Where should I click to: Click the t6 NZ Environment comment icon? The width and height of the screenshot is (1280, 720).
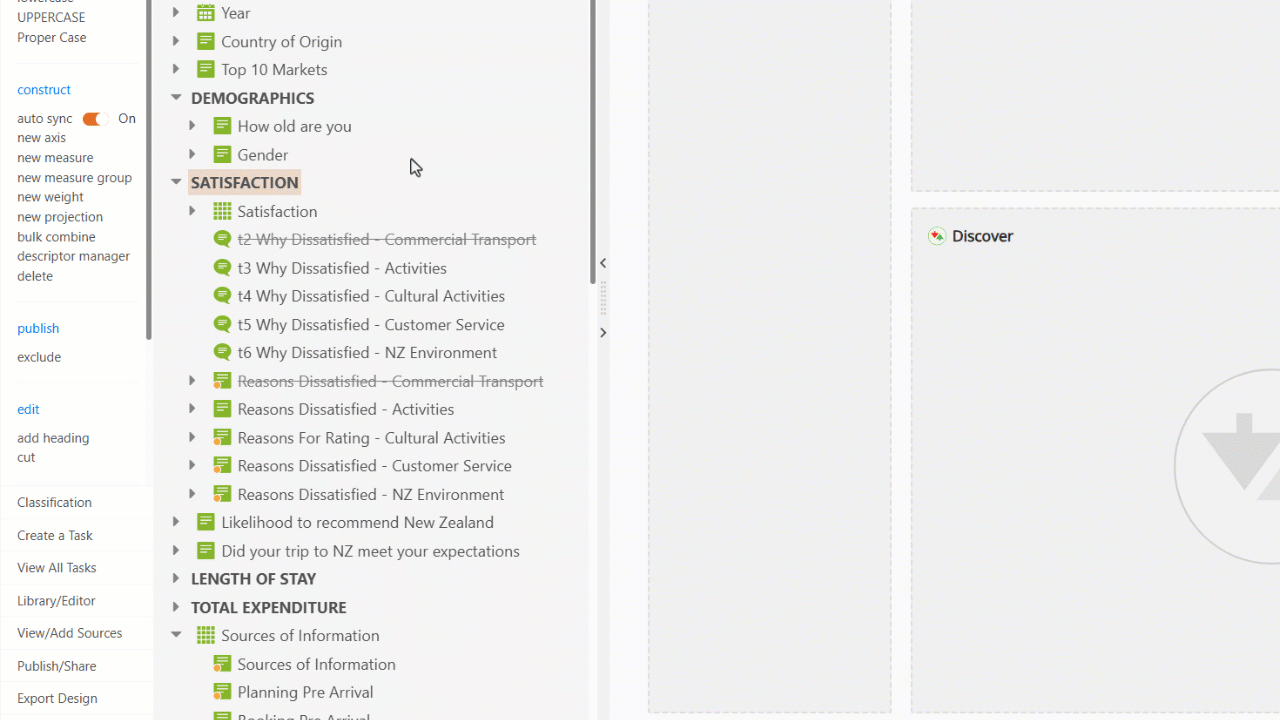click(x=222, y=352)
